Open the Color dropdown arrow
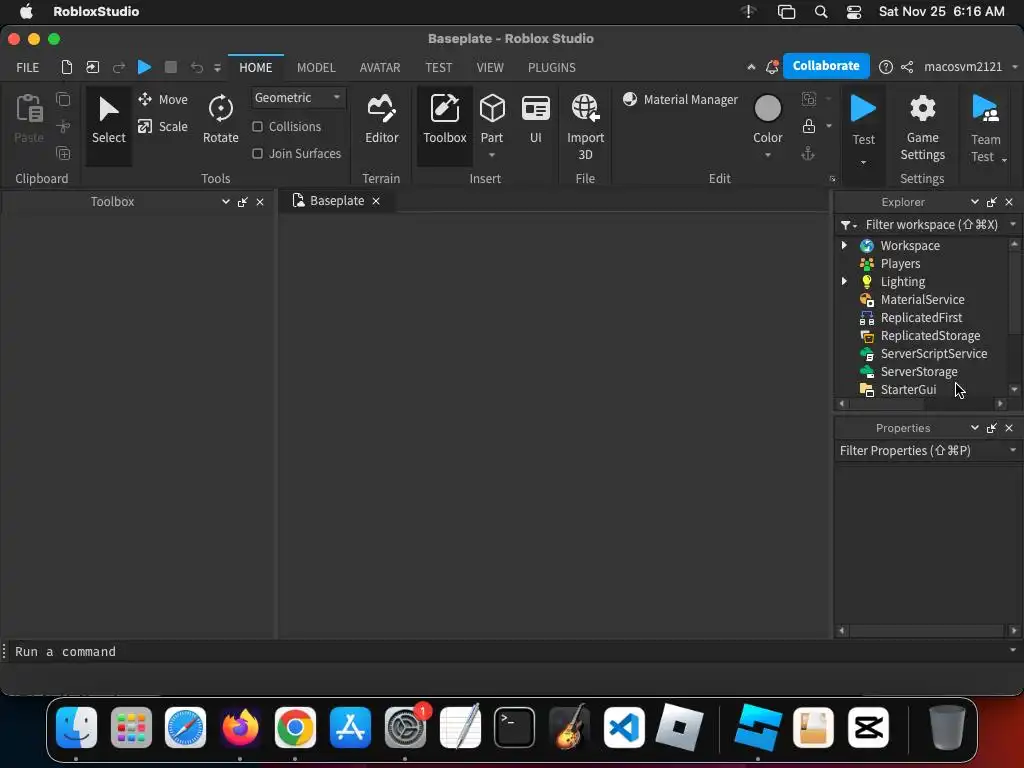 [767, 155]
